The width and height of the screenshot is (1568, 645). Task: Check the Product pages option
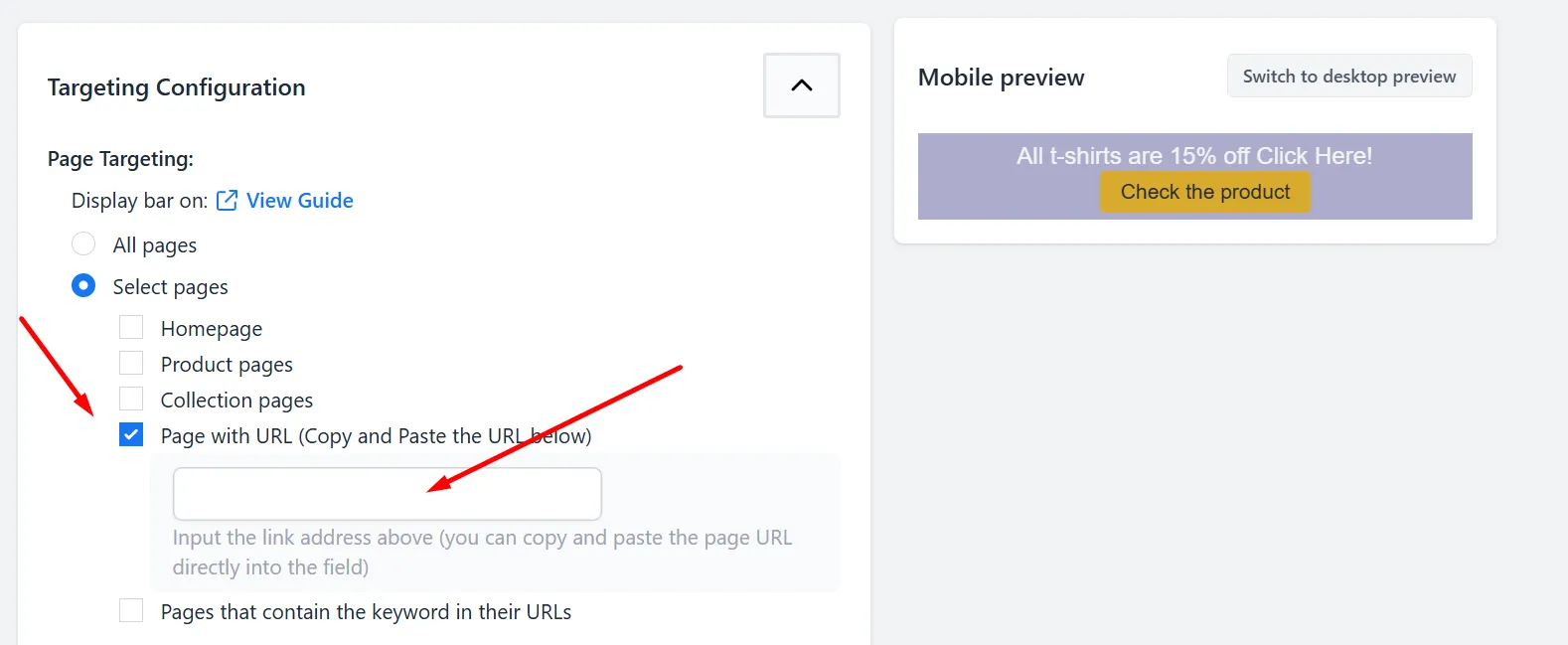coord(131,363)
